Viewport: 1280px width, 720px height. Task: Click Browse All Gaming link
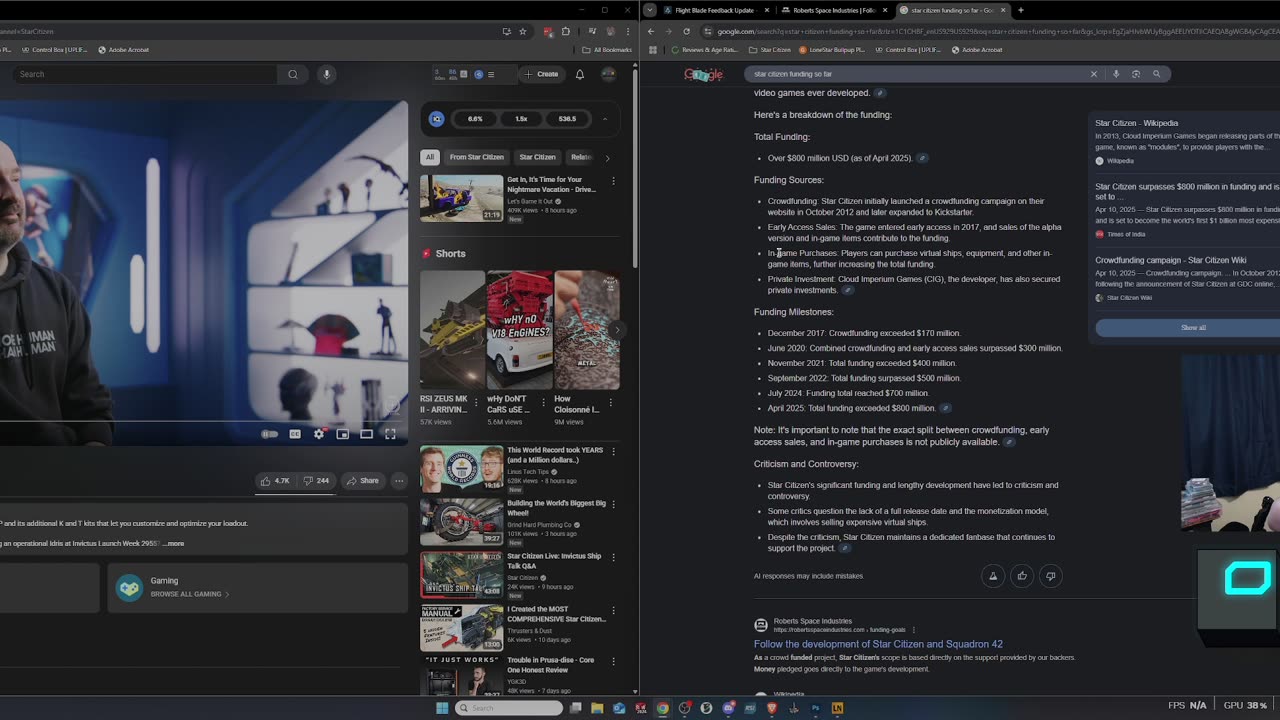coord(189,594)
